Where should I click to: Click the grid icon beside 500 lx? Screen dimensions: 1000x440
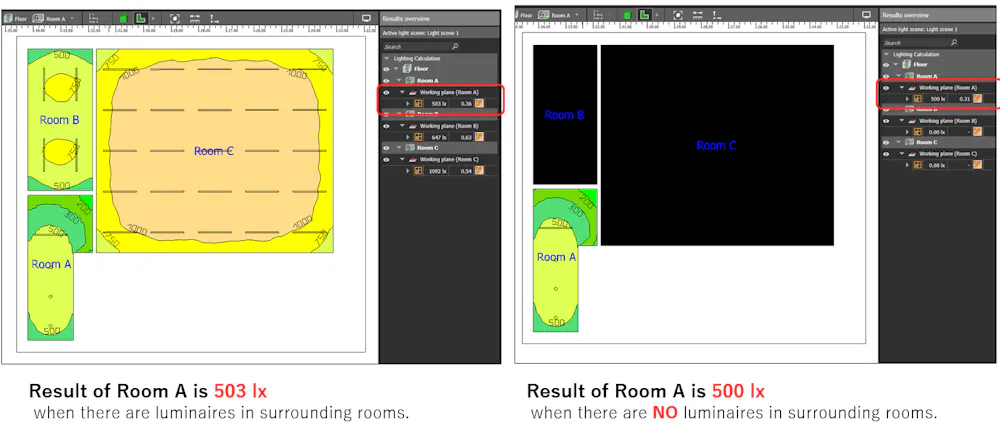[918, 99]
